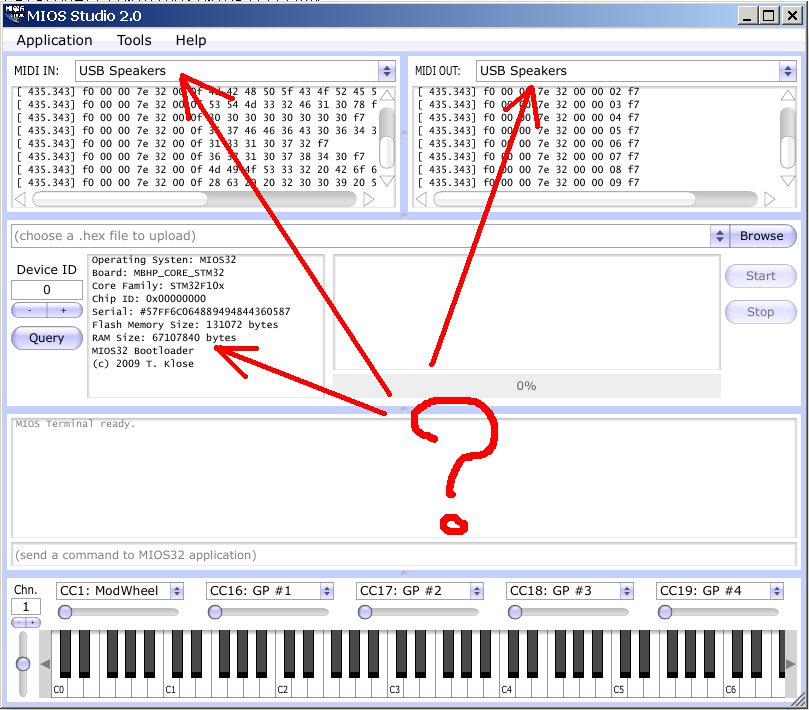Click the 'Board: MBHP_CORE_STM32' text line
This screenshot has height=710, width=809.
pyautogui.click(x=158, y=272)
